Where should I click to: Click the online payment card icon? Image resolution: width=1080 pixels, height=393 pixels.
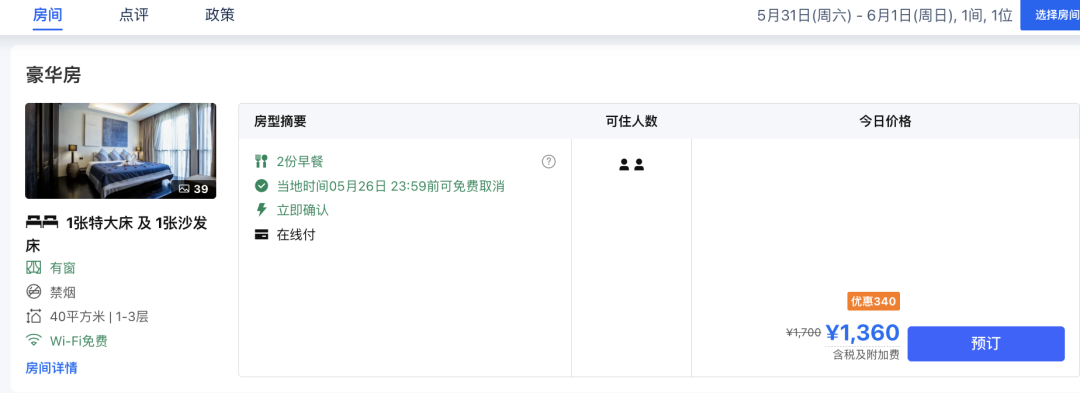coord(261,235)
